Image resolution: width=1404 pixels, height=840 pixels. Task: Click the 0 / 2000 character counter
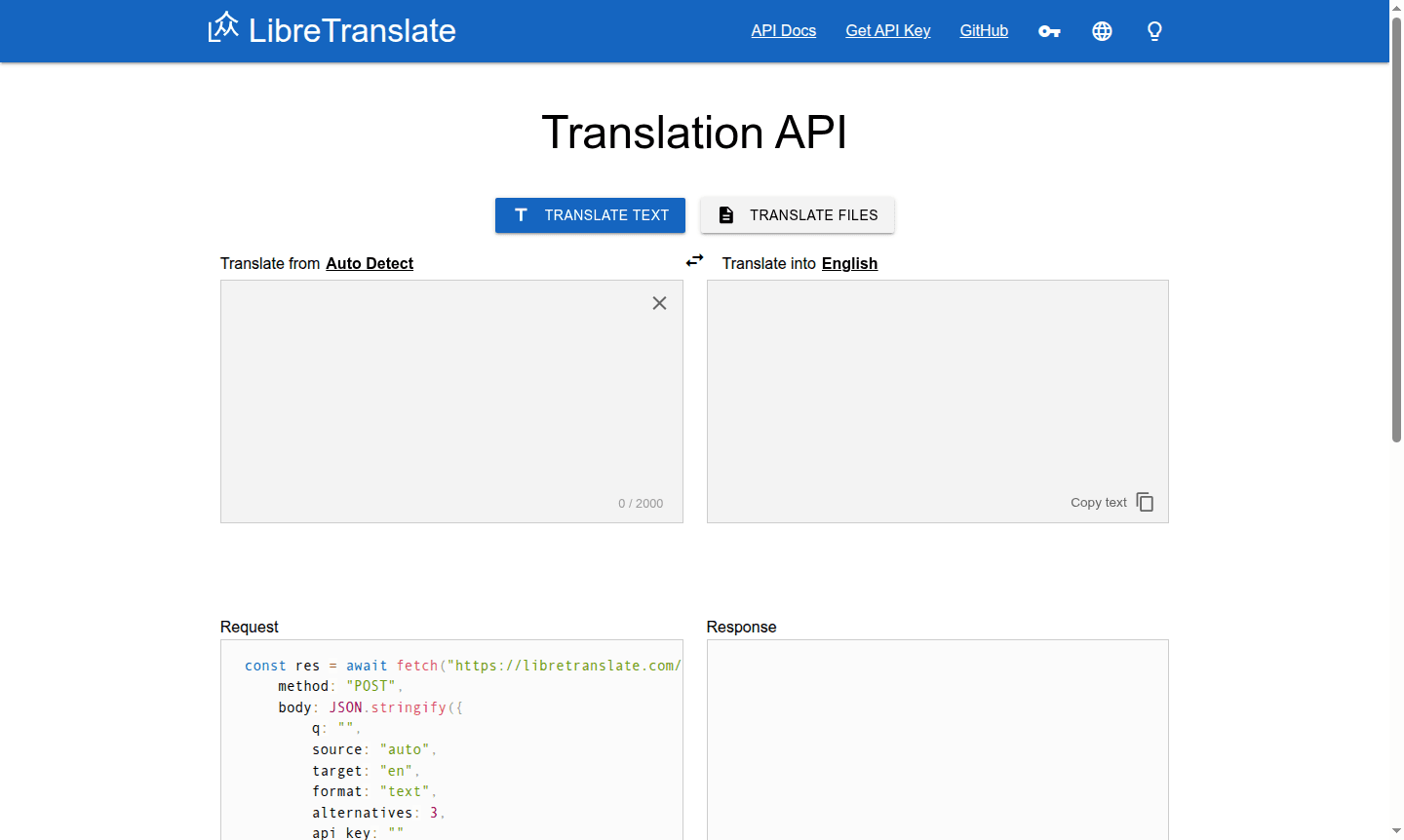641,503
